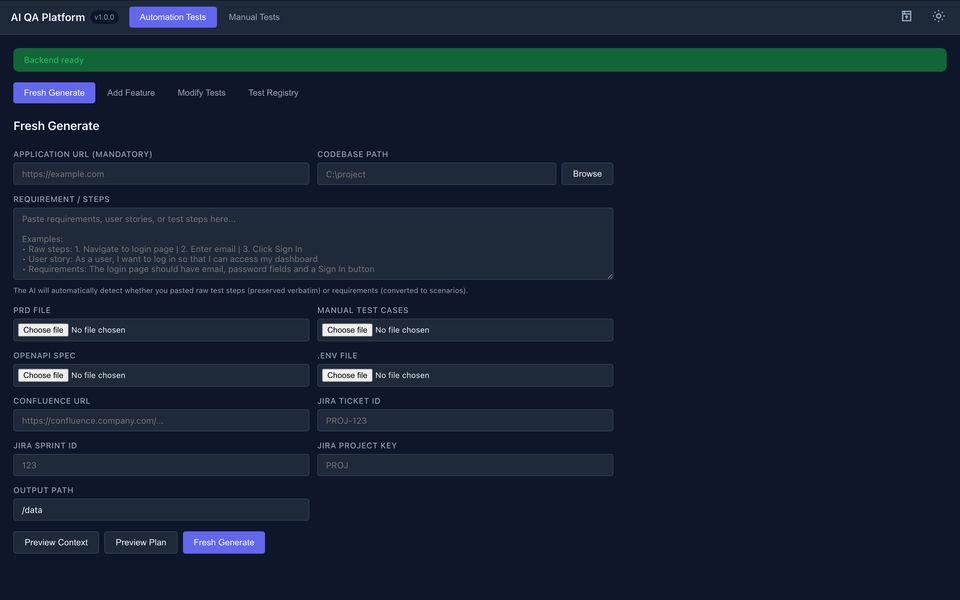Click the purple Fresh Generate button at bottom
Image resolution: width=960 pixels, height=600 pixels.
223,542
